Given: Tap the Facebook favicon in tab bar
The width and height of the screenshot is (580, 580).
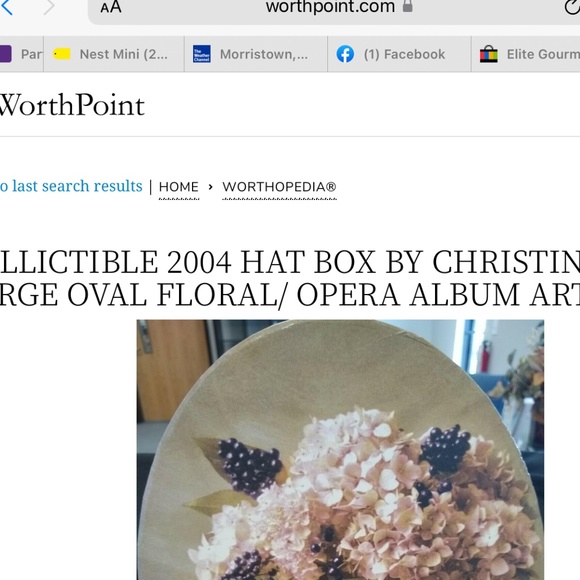Looking at the screenshot, I should 345,54.
